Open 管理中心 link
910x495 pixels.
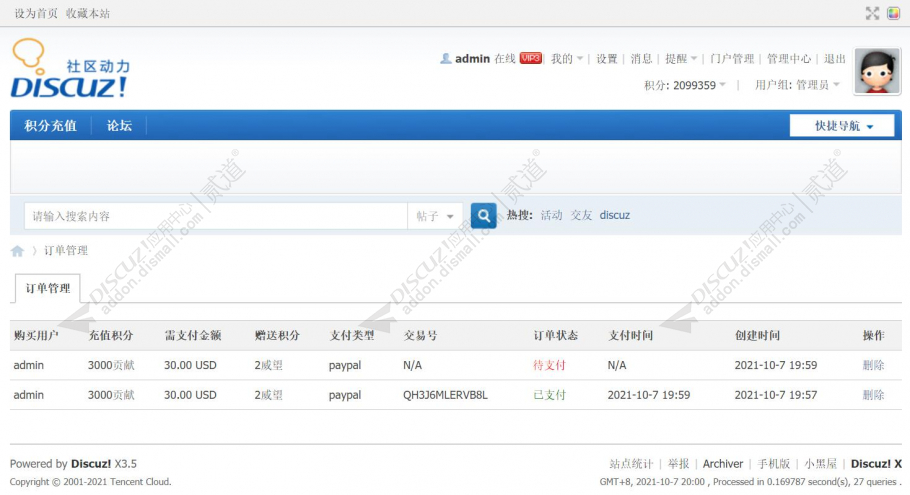[x=789, y=59]
